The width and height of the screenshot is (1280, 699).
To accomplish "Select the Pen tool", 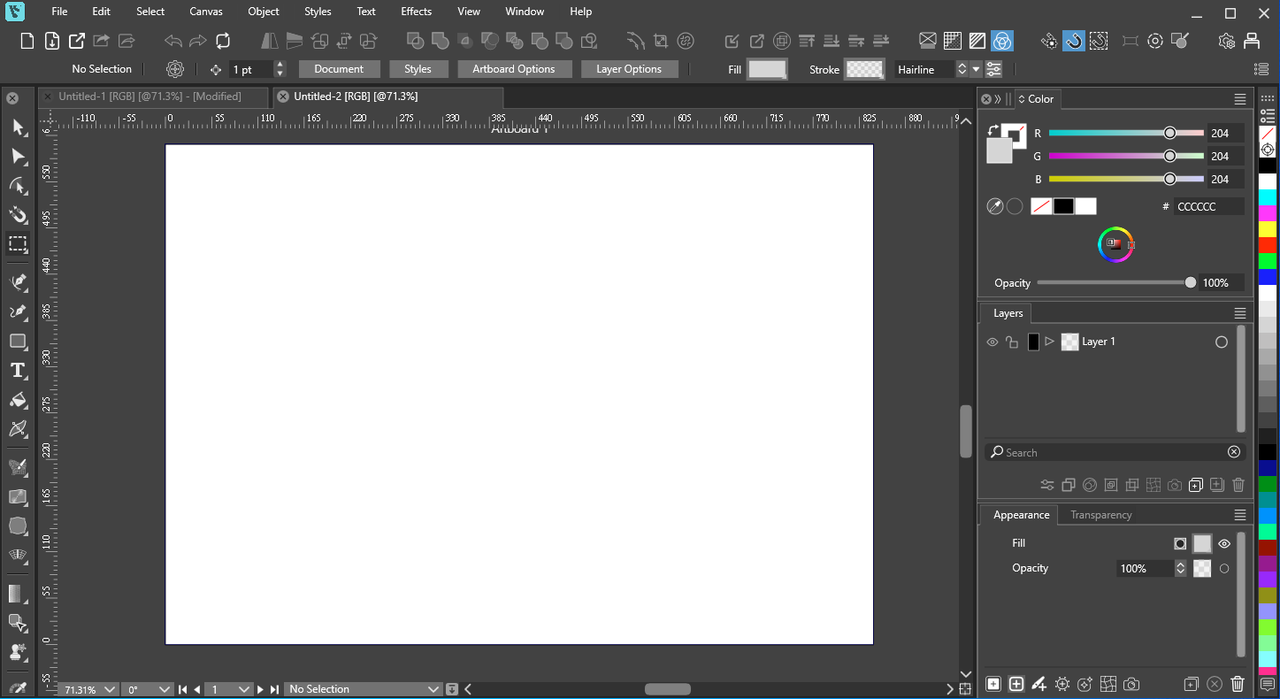I will tap(18, 283).
